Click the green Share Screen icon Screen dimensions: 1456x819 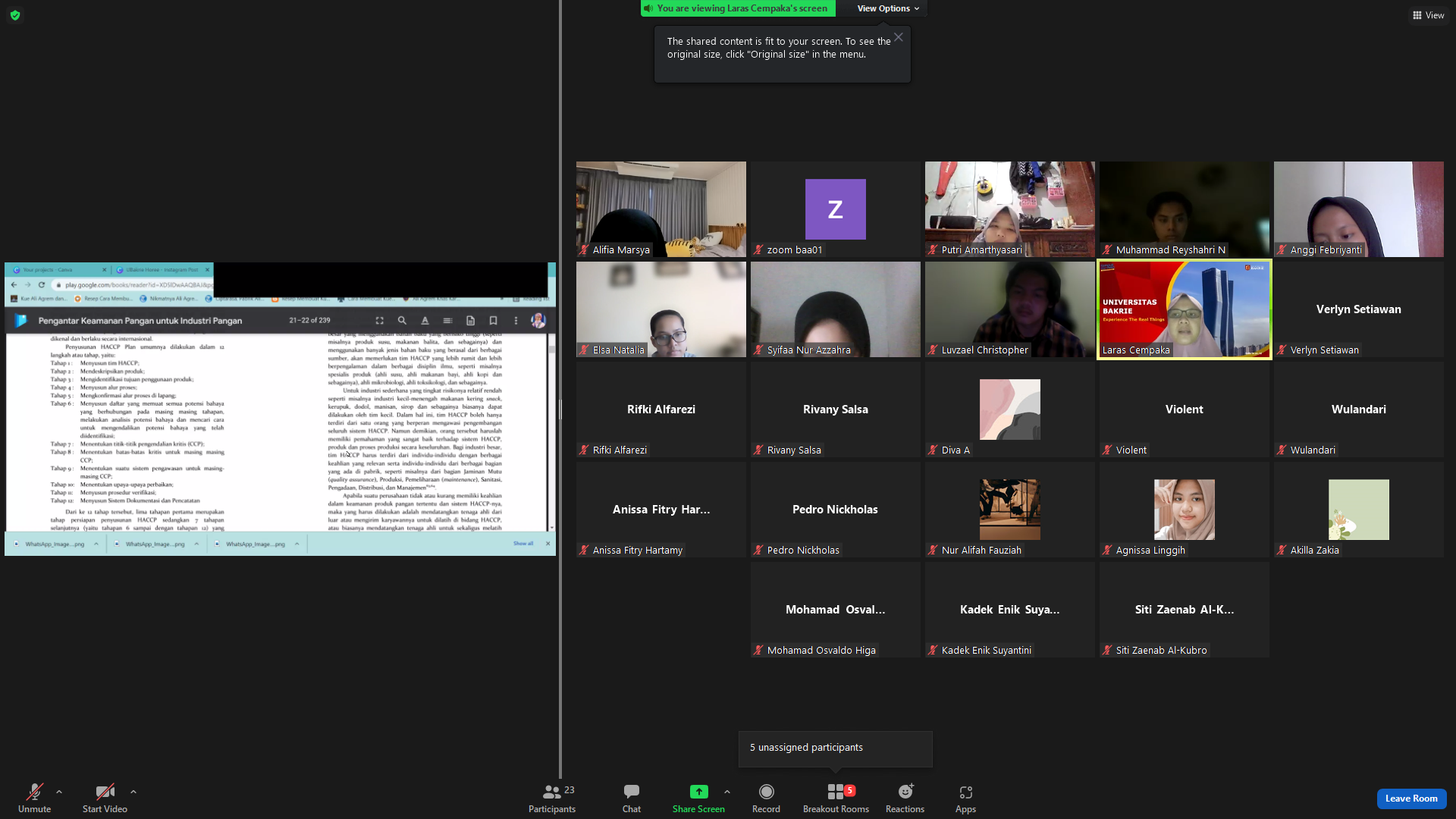pyautogui.click(x=698, y=792)
